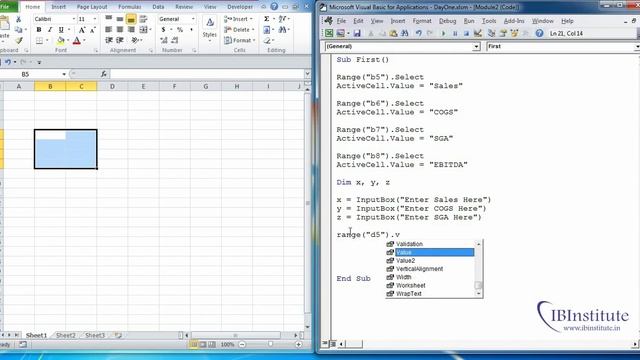Click the View Microsoft Excel icon in VBA toolbar
This screenshot has width=640, height=360.
329,33
